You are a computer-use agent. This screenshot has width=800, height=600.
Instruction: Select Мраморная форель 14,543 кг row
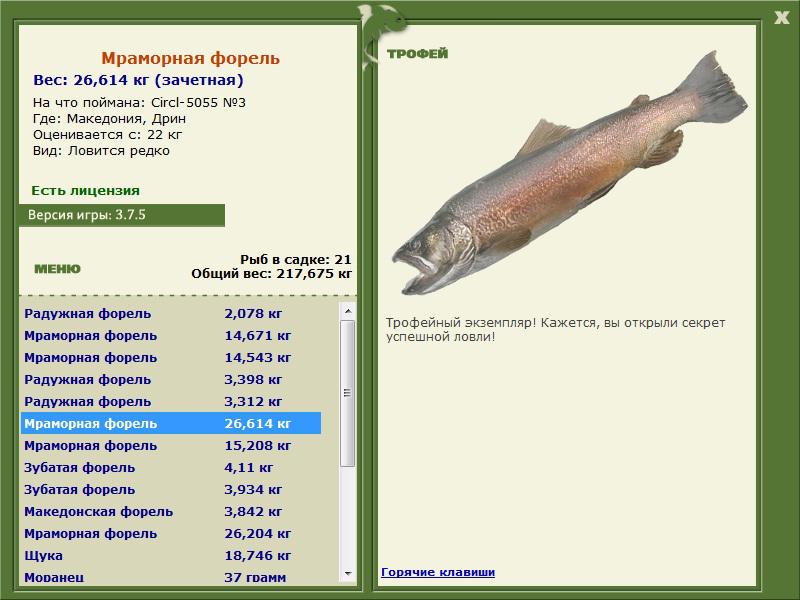point(170,358)
